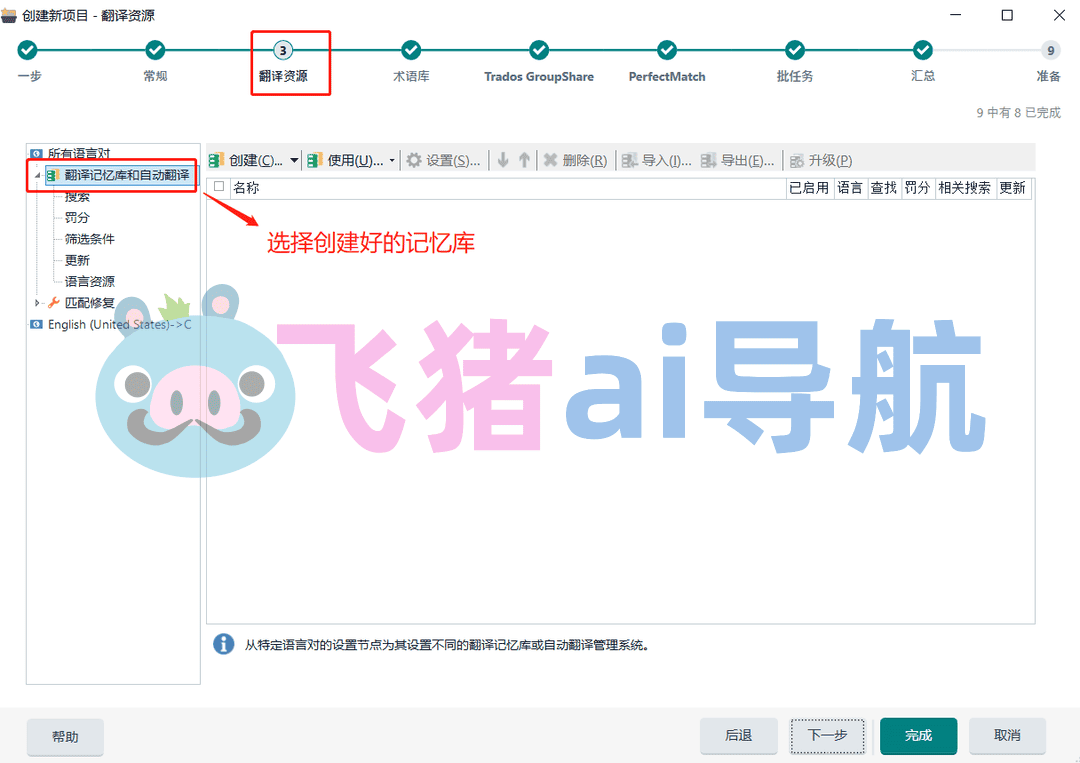1080x763 pixels.
Task: Collapse the 翻译记忆库和自动翻译 tree node
Action: 38,175
